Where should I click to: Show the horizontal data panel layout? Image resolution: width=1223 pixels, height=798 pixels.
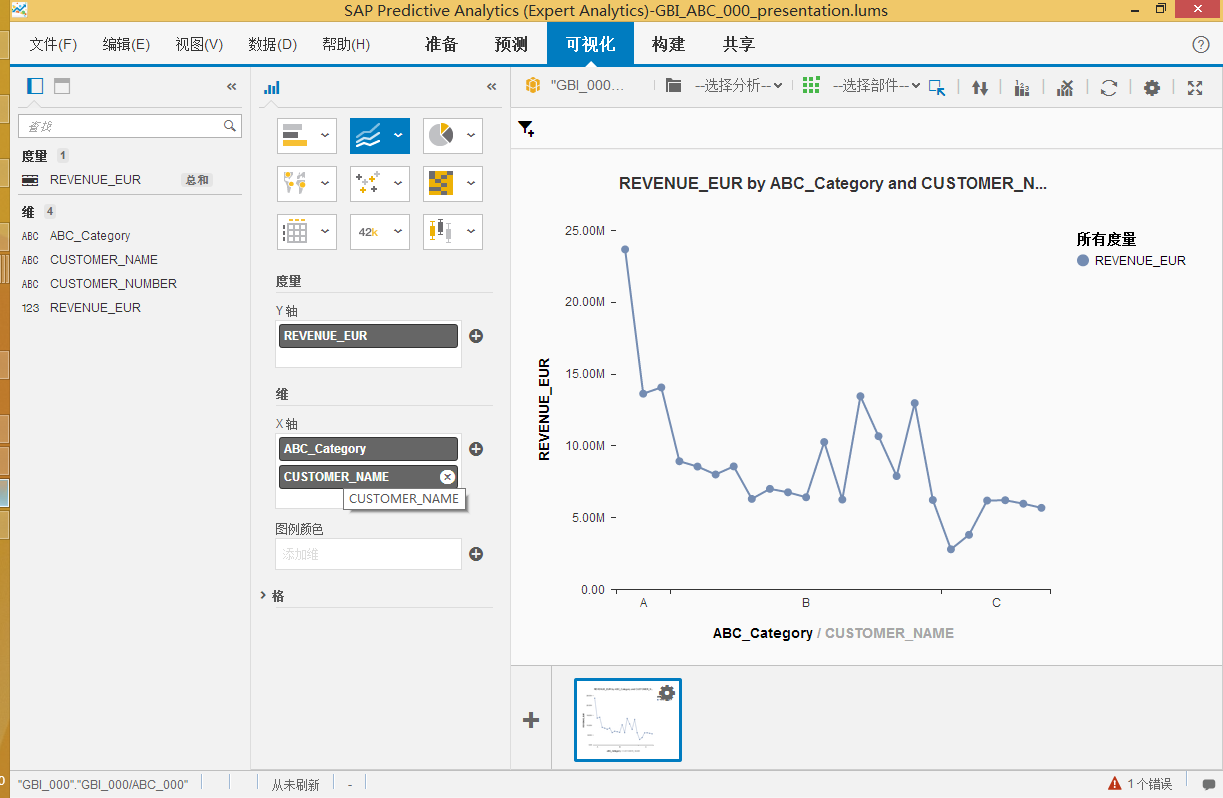[62, 86]
